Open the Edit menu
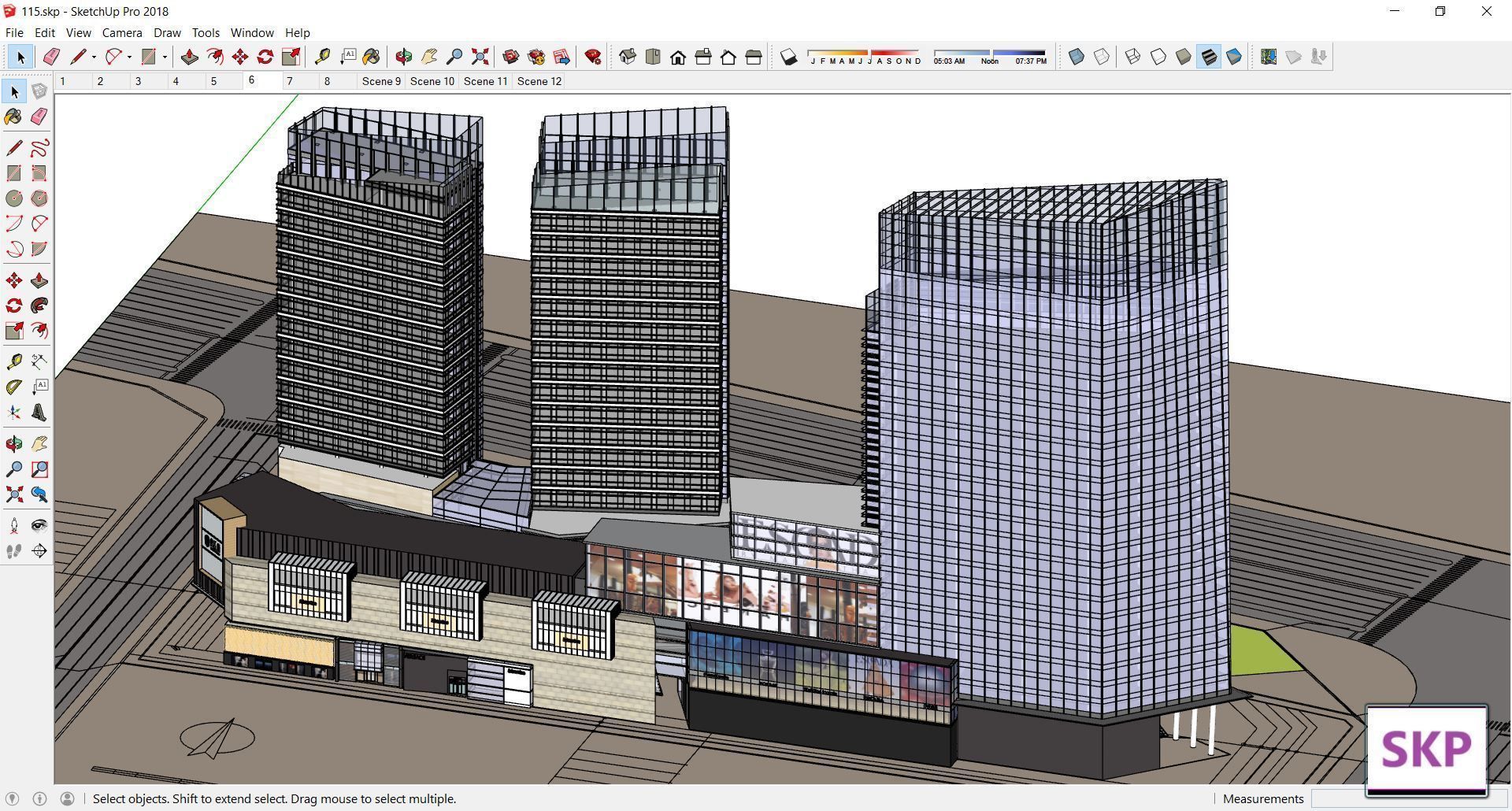This screenshot has width=1512, height=811. tap(45, 33)
